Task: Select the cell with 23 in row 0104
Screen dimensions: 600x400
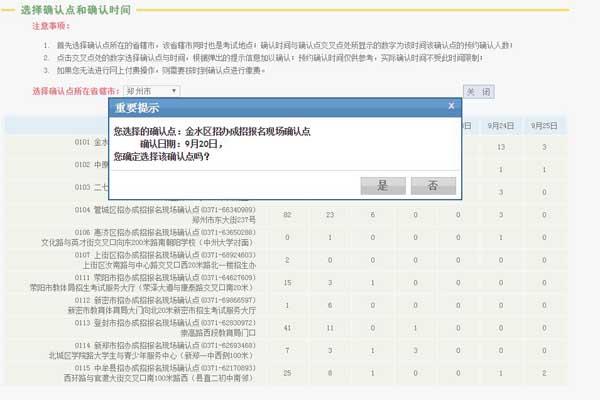Action: coord(330,214)
